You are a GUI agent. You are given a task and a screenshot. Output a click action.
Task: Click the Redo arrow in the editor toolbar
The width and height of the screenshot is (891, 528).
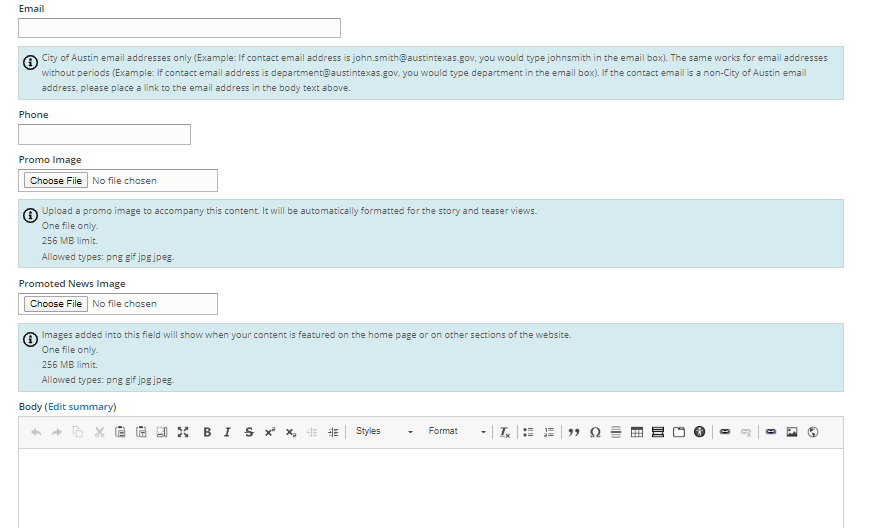pyautogui.click(x=57, y=433)
